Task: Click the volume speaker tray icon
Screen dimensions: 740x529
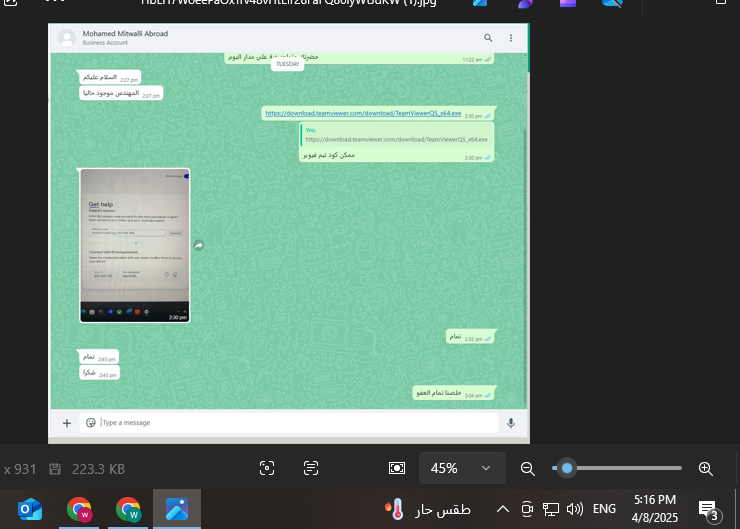Action: pyautogui.click(x=575, y=509)
